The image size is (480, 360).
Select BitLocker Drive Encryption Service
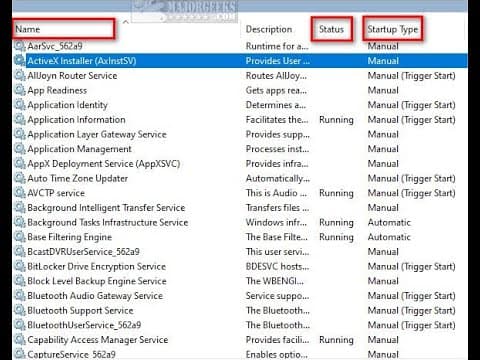click(x=97, y=266)
